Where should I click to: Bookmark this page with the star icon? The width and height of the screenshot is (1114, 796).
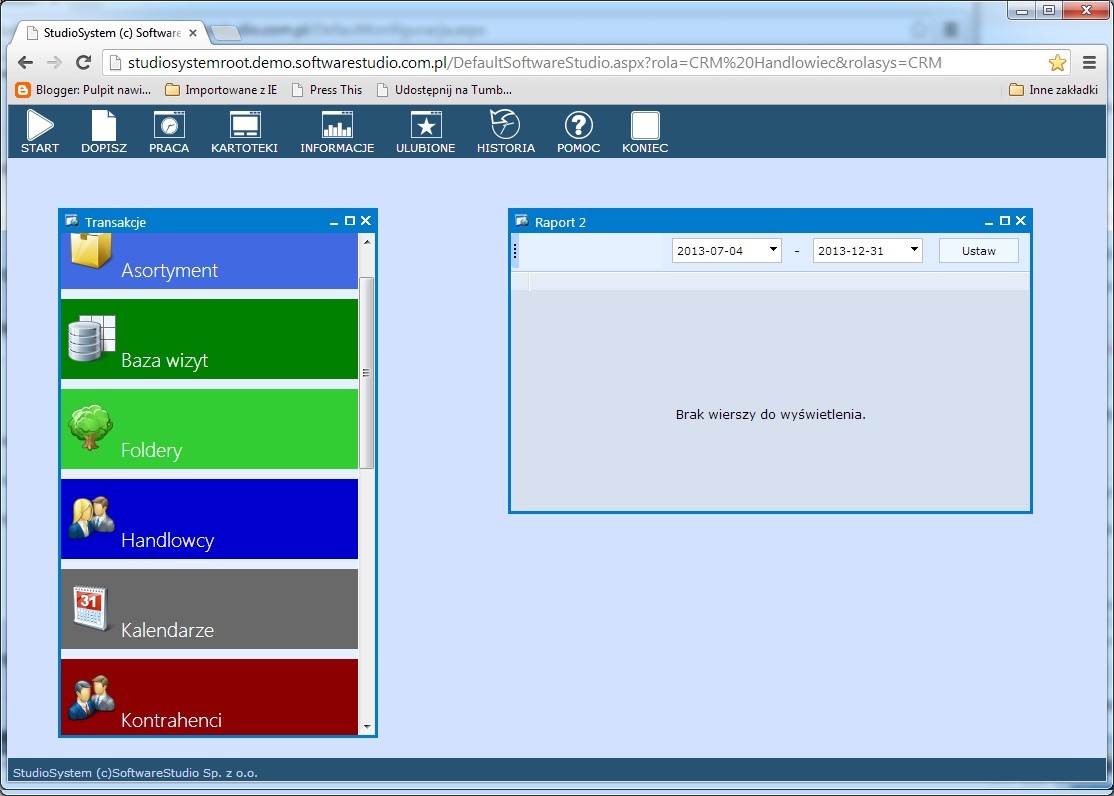coord(1057,62)
